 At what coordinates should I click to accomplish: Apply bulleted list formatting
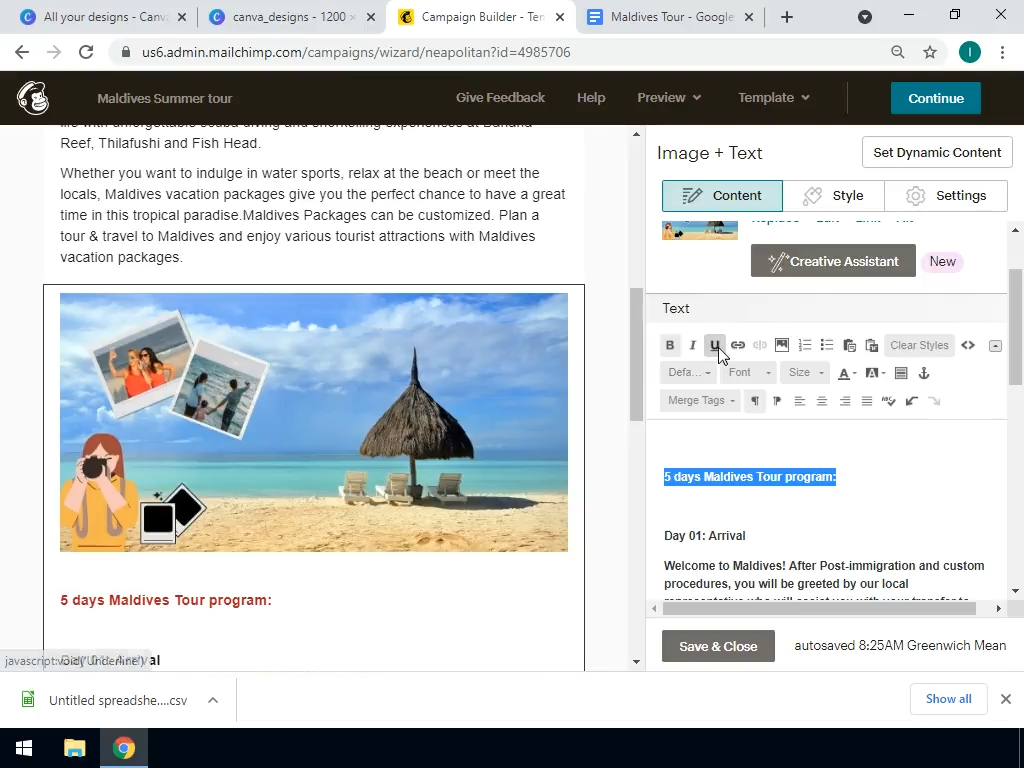(x=827, y=345)
